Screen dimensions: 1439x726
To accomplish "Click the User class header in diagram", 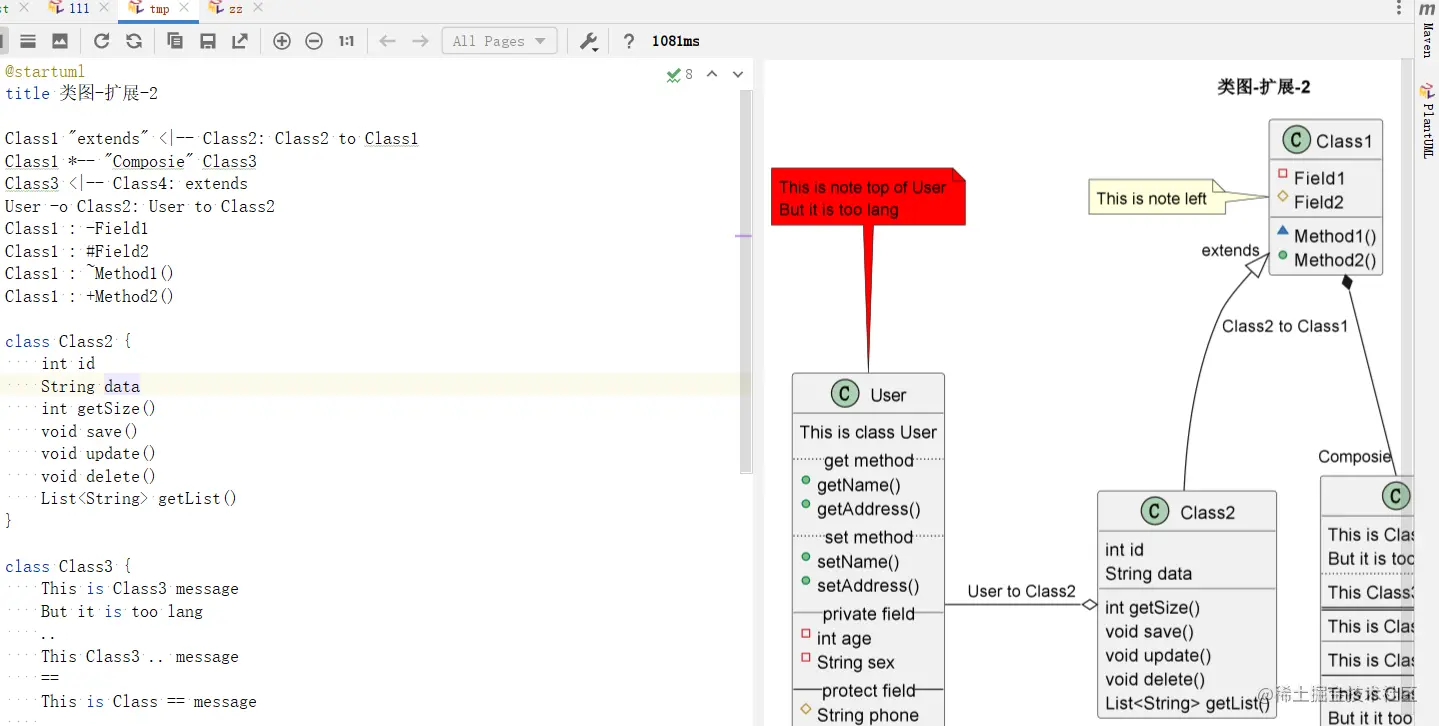I will click(x=868, y=394).
